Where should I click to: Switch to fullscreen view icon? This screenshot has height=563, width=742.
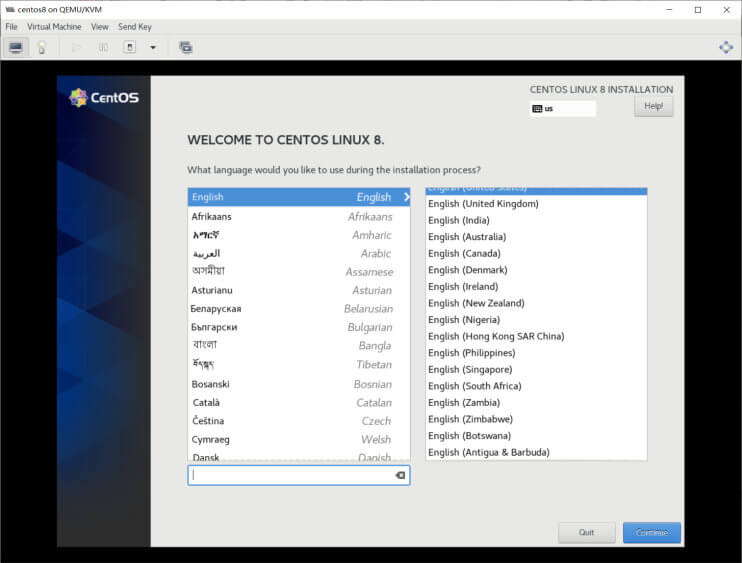726,47
